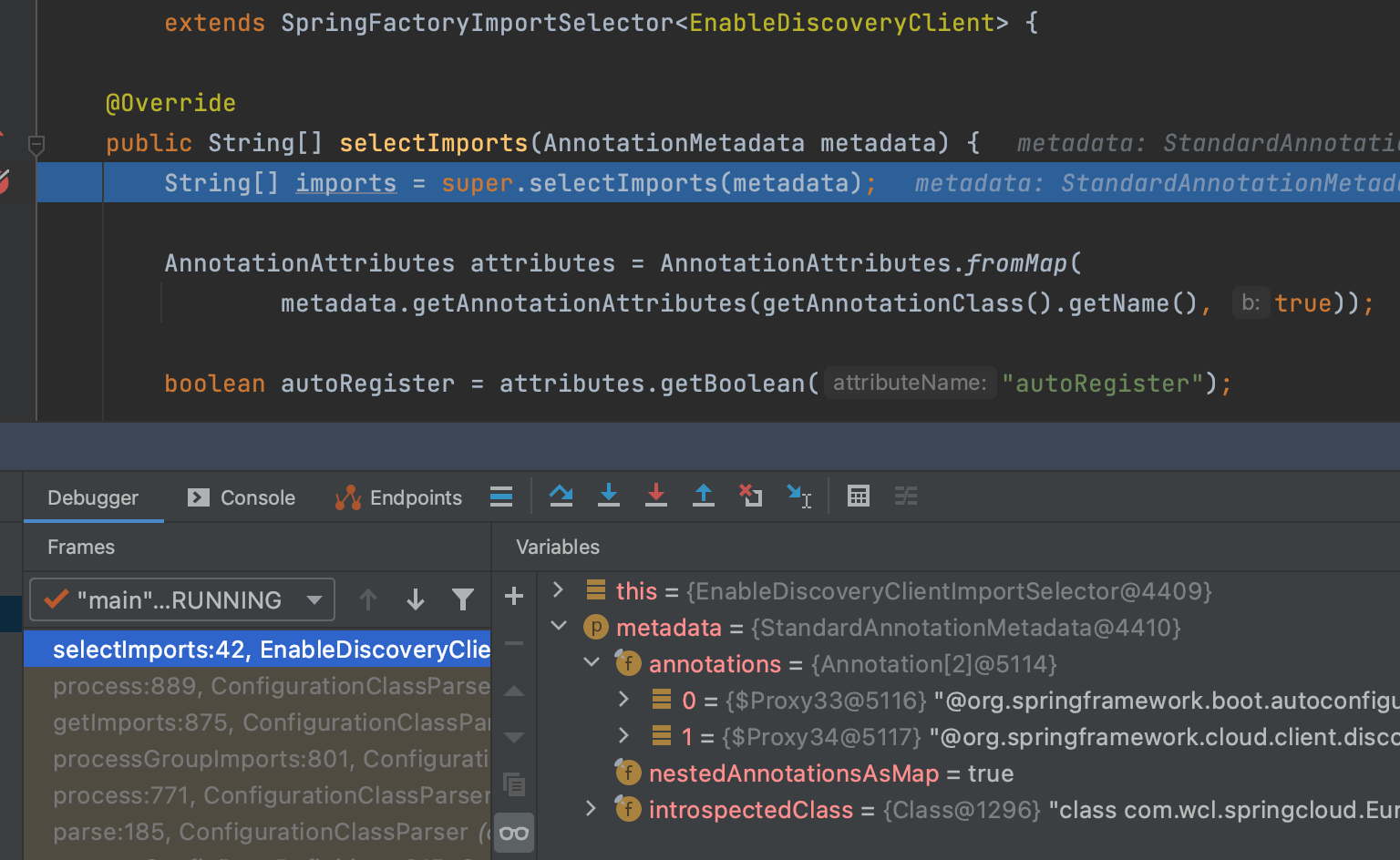Screen dimensions: 1400x860
Task: Select the nestedAnnotationsAsMap = true row
Action: [968, 773]
